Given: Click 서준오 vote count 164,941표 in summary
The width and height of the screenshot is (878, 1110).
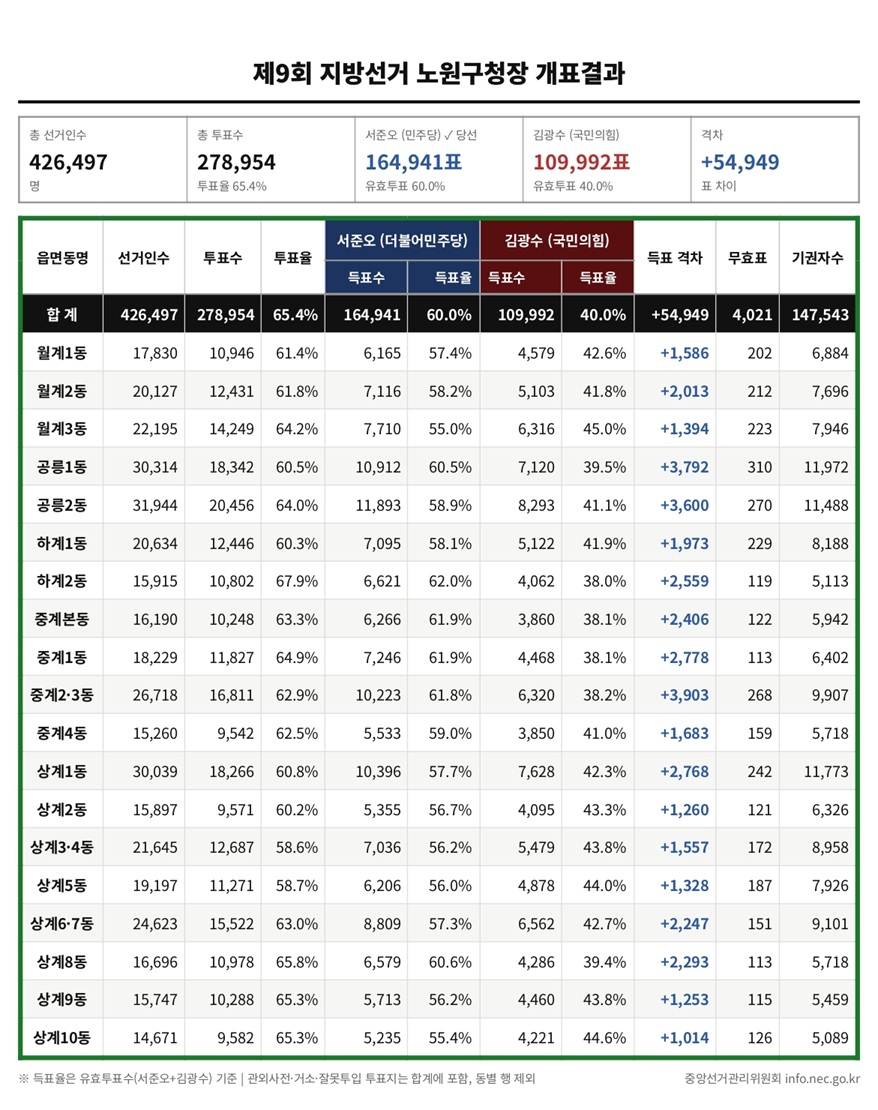Looking at the screenshot, I should pos(414,162).
